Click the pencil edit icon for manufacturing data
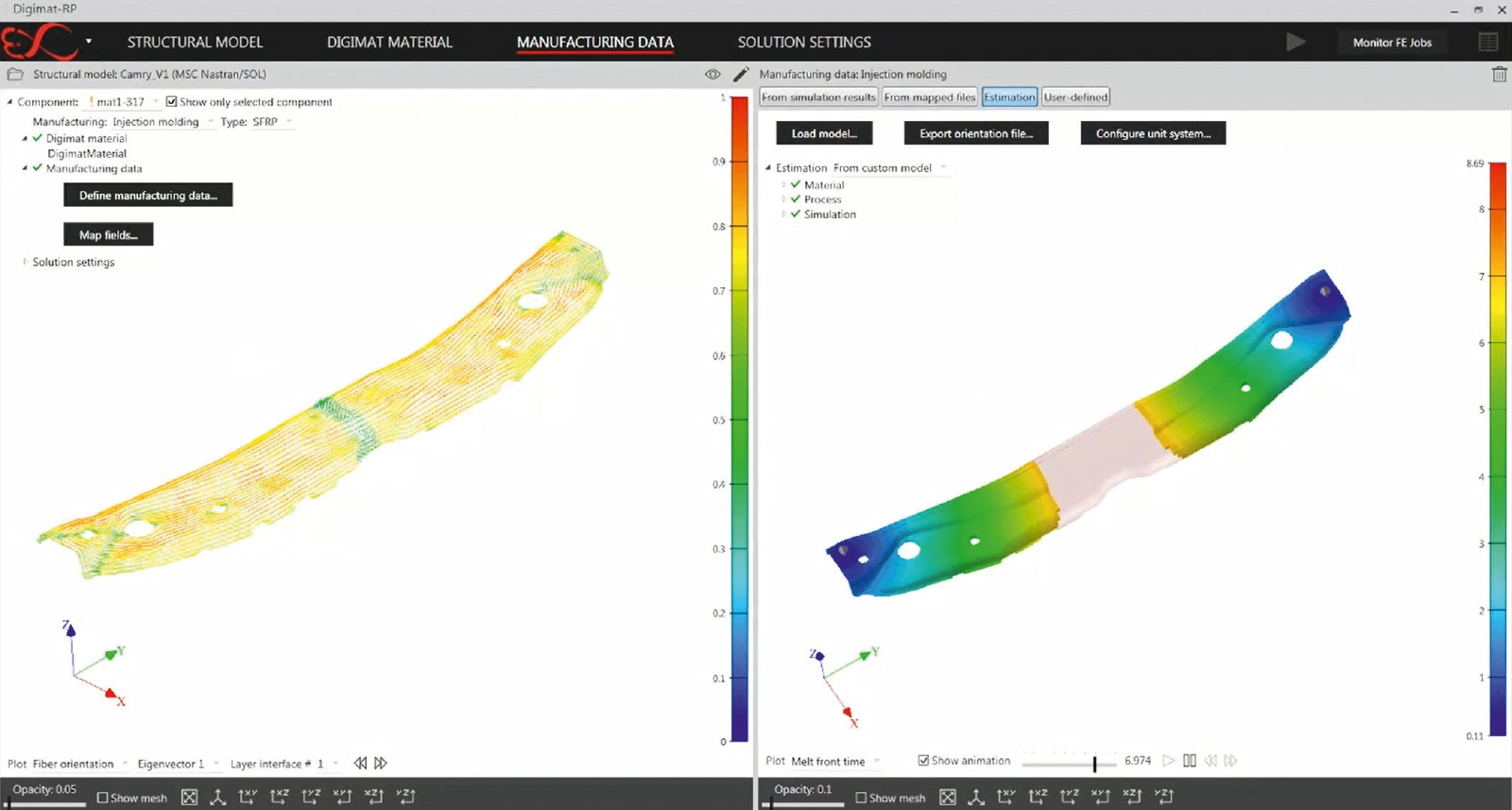This screenshot has height=810, width=1512. (x=741, y=74)
